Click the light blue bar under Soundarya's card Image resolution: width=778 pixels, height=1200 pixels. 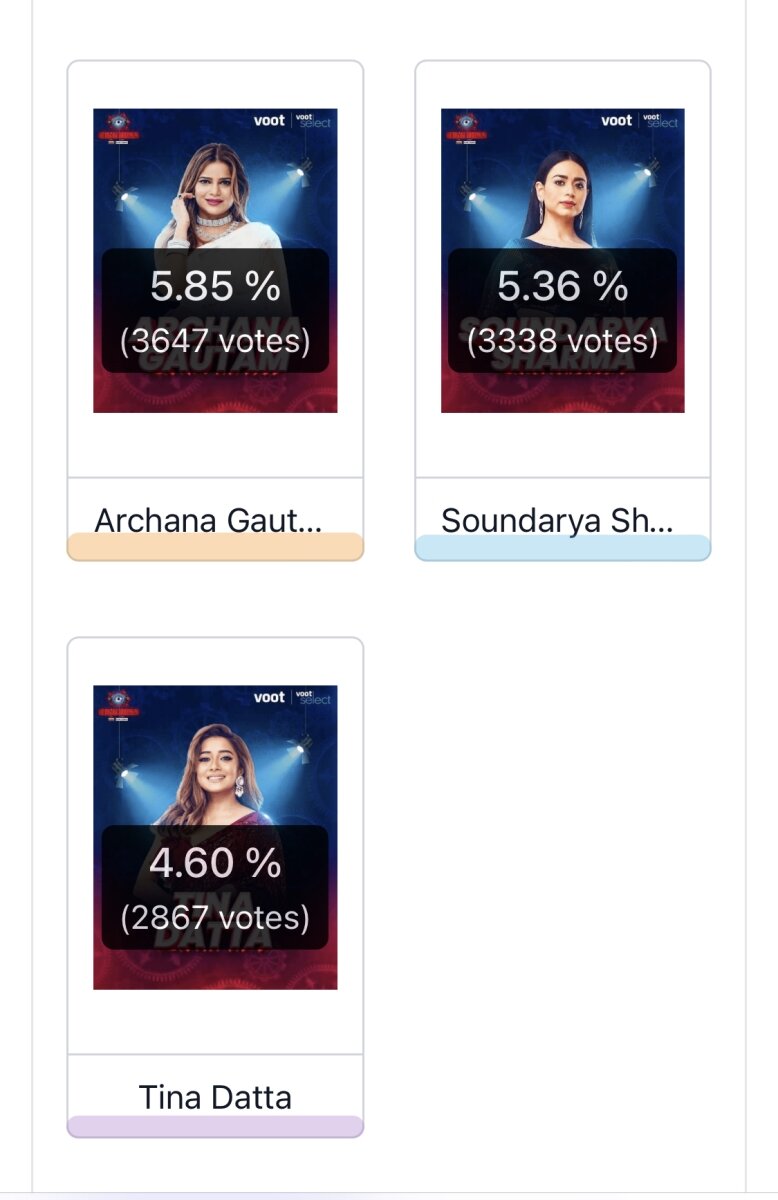pos(562,548)
